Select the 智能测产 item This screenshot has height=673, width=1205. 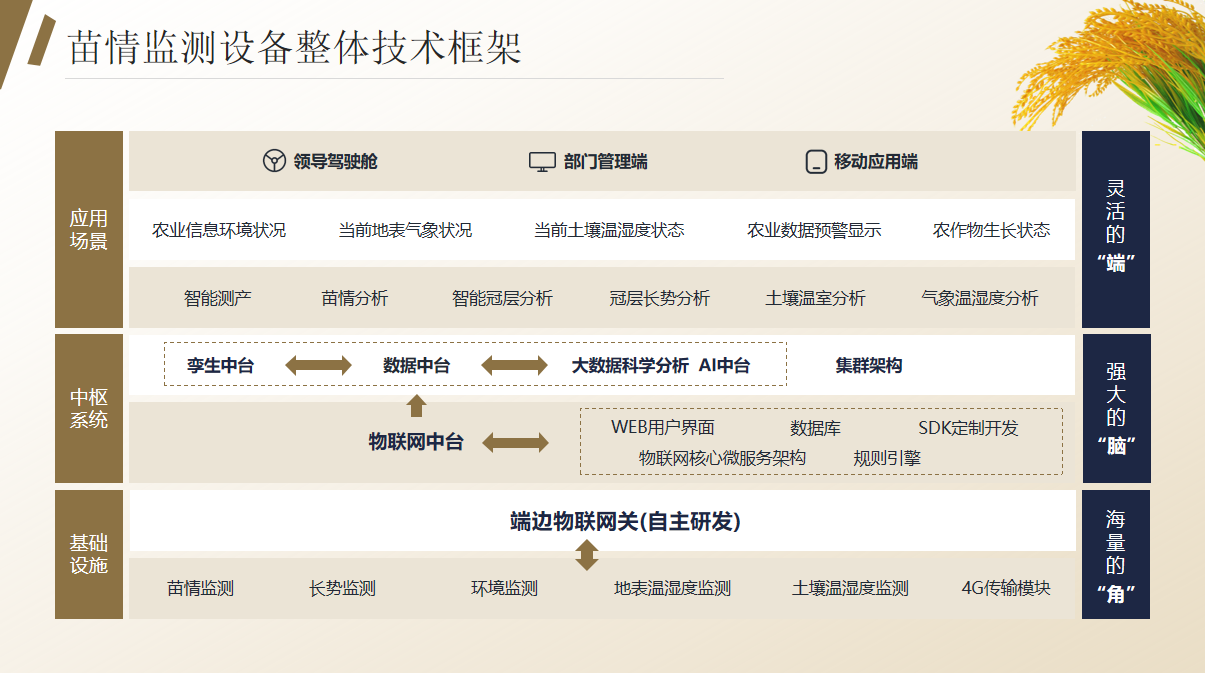pyautogui.click(x=218, y=298)
